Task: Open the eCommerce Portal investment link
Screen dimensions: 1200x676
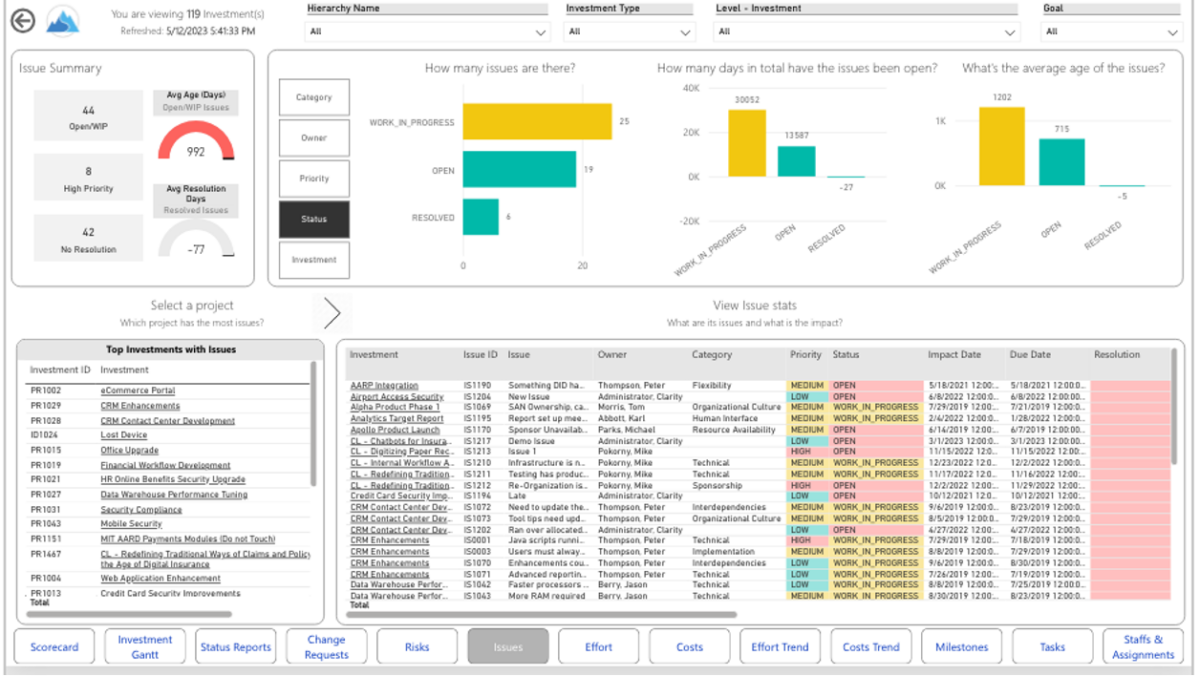Action: tap(137, 391)
